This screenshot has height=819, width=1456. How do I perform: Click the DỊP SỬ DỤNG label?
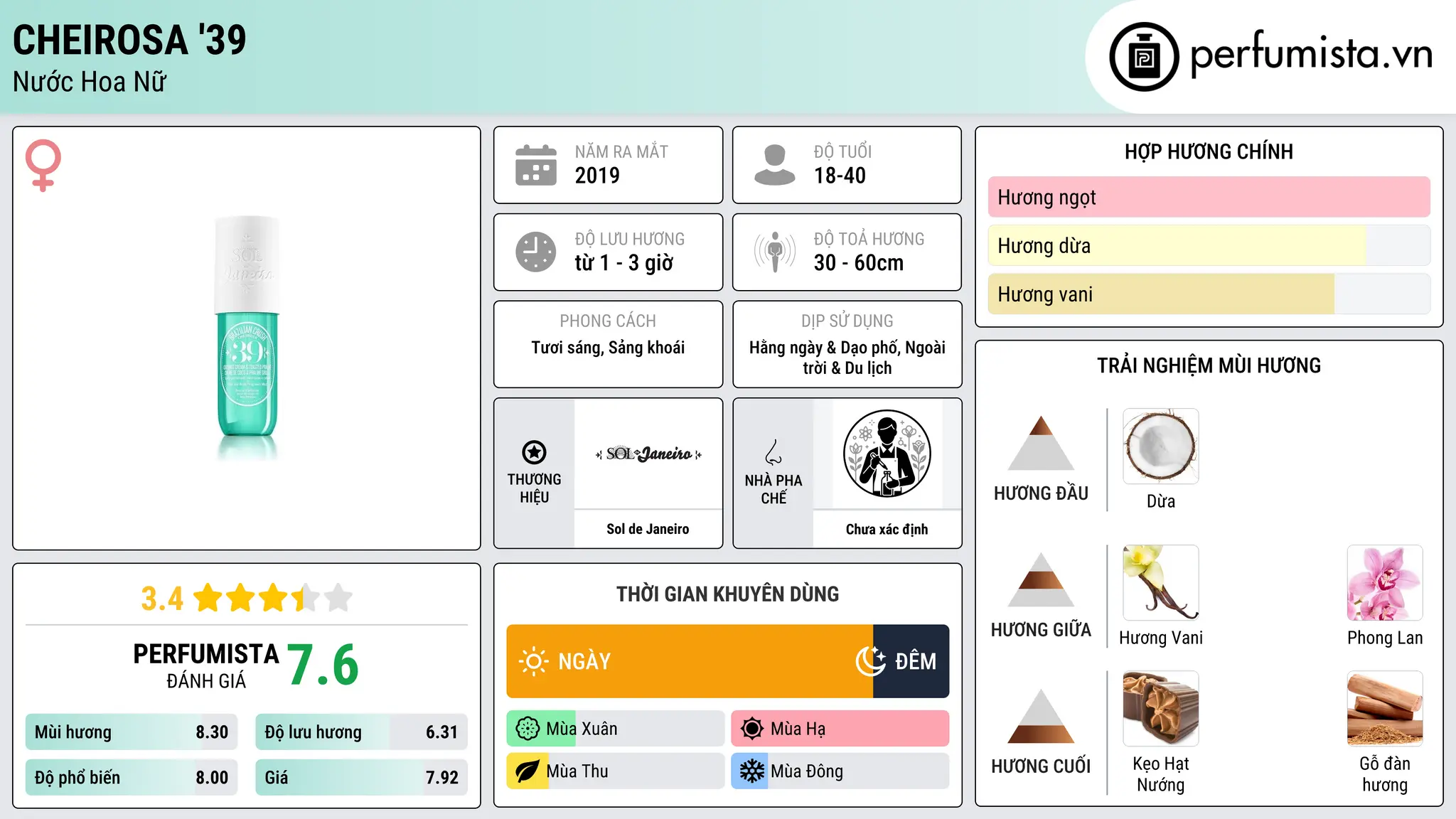coord(847,321)
